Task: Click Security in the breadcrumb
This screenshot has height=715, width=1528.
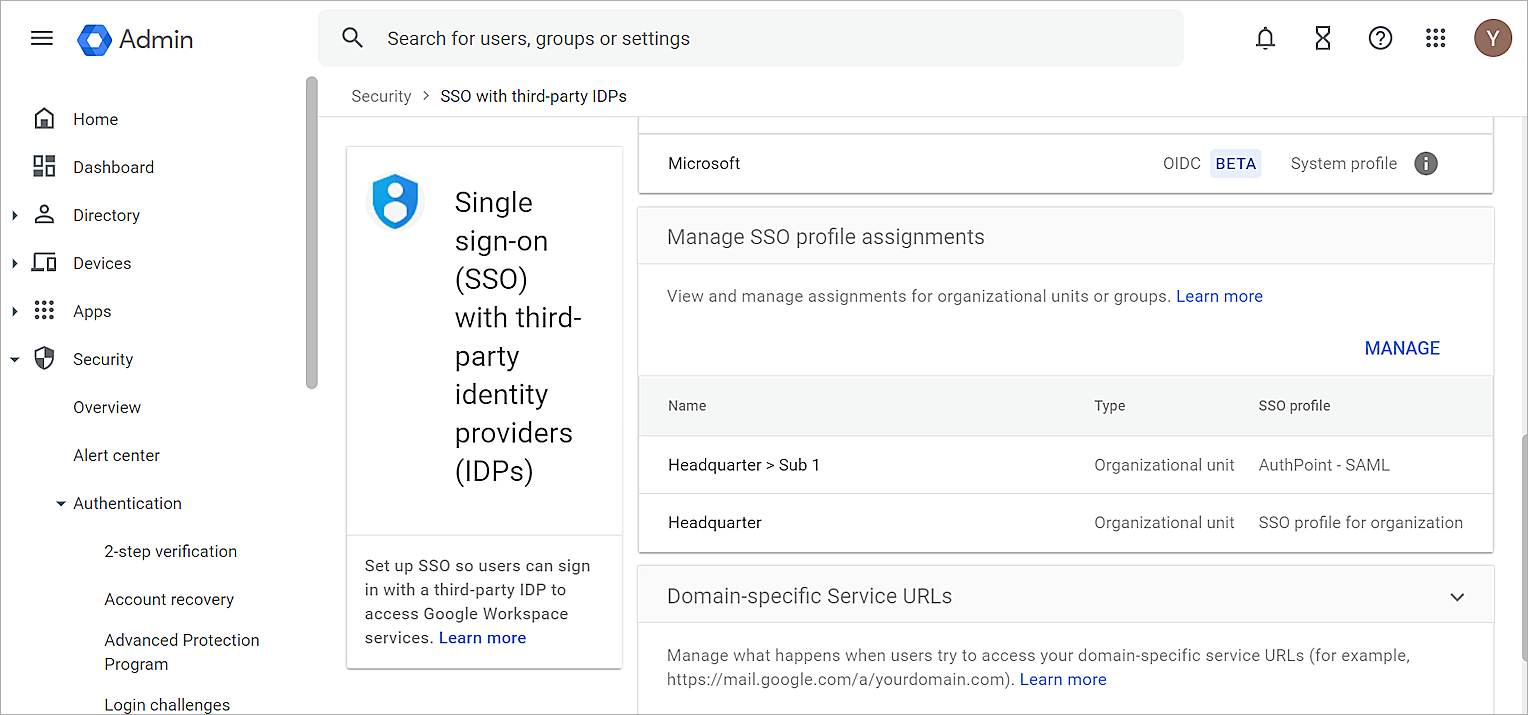Action: [x=381, y=97]
